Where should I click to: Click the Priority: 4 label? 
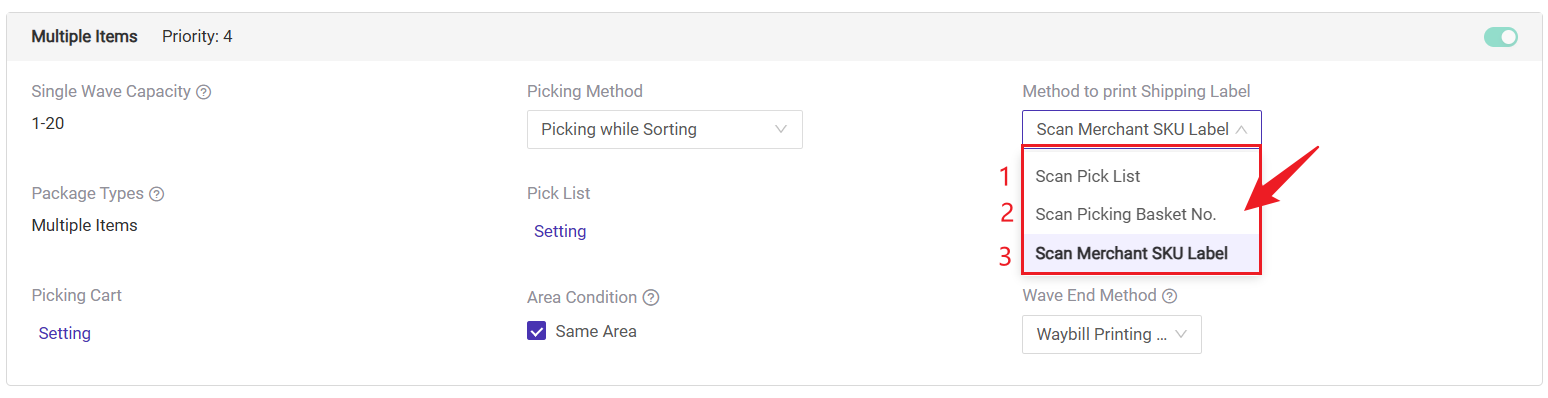tap(198, 37)
